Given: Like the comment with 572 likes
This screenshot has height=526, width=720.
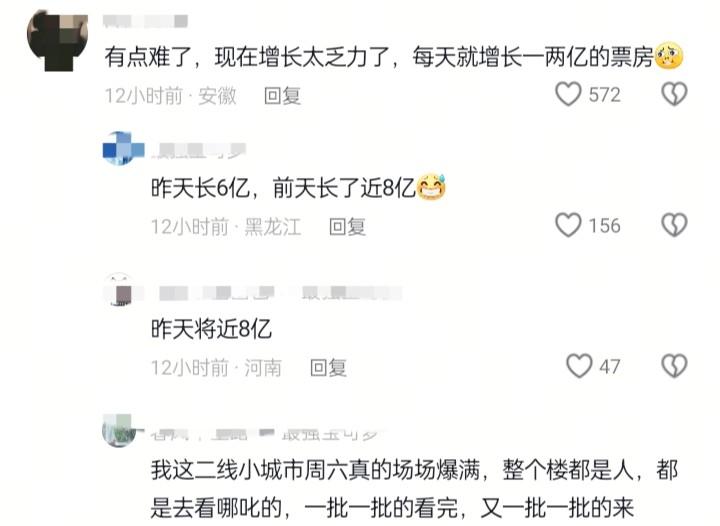Looking at the screenshot, I should click(568, 94).
